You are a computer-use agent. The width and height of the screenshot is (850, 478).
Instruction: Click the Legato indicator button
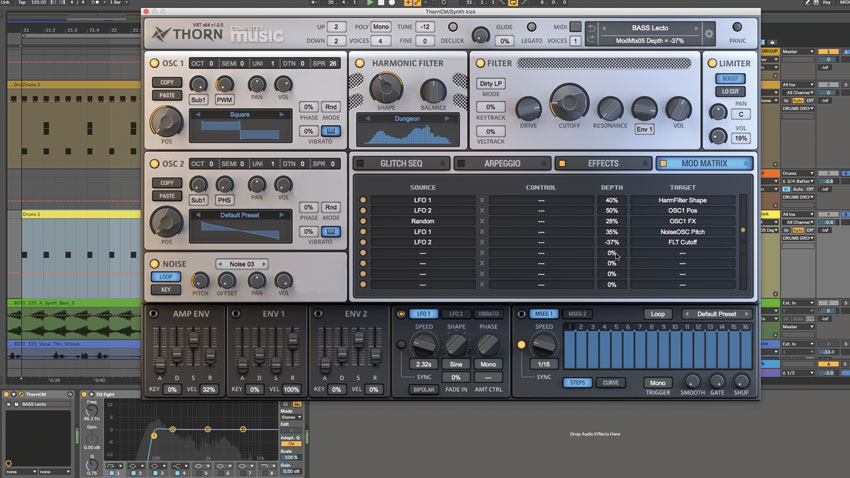pos(531,27)
